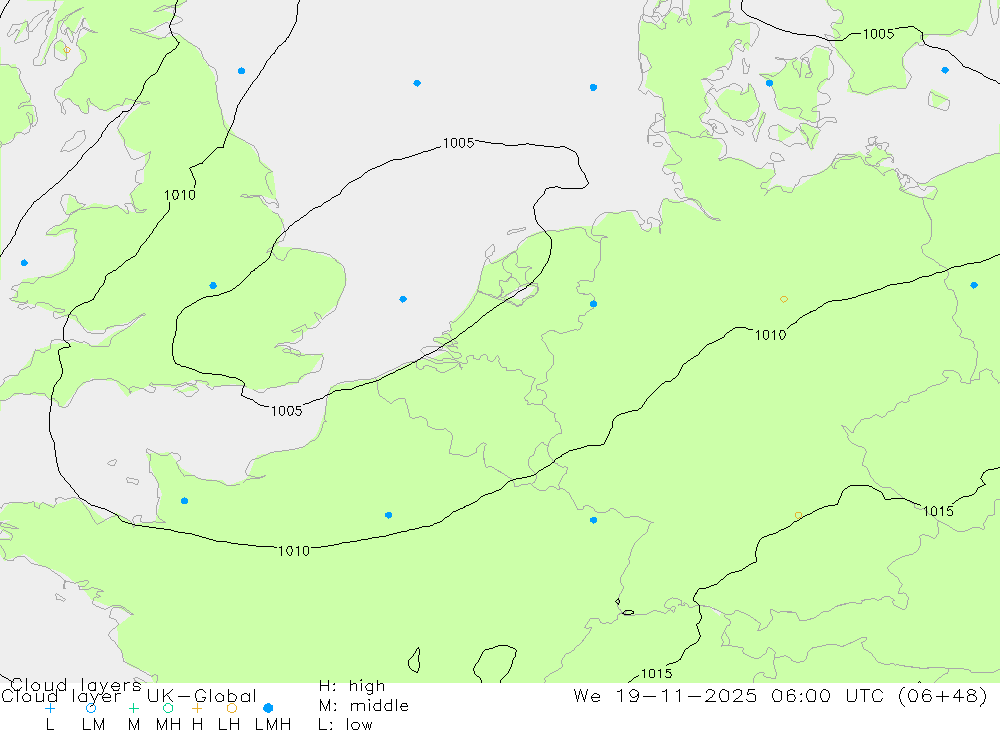
Task: Click the 'Cloud layer UK-Global' title
Action: click(x=129, y=696)
